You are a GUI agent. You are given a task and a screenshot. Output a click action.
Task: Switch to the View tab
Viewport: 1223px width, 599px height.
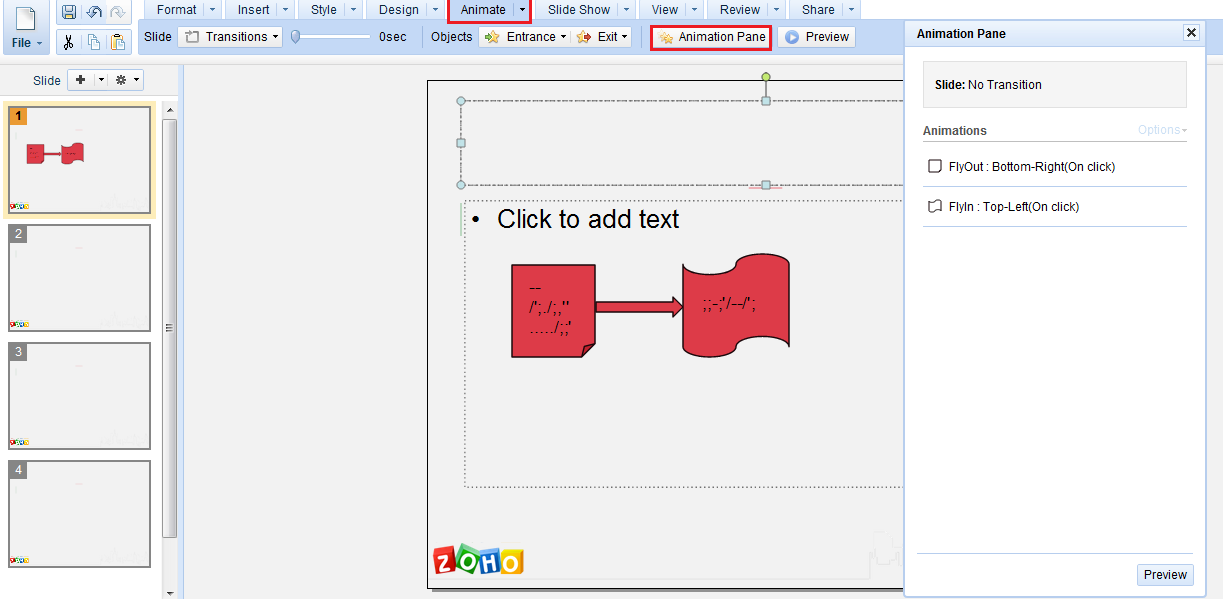pos(665,10)
